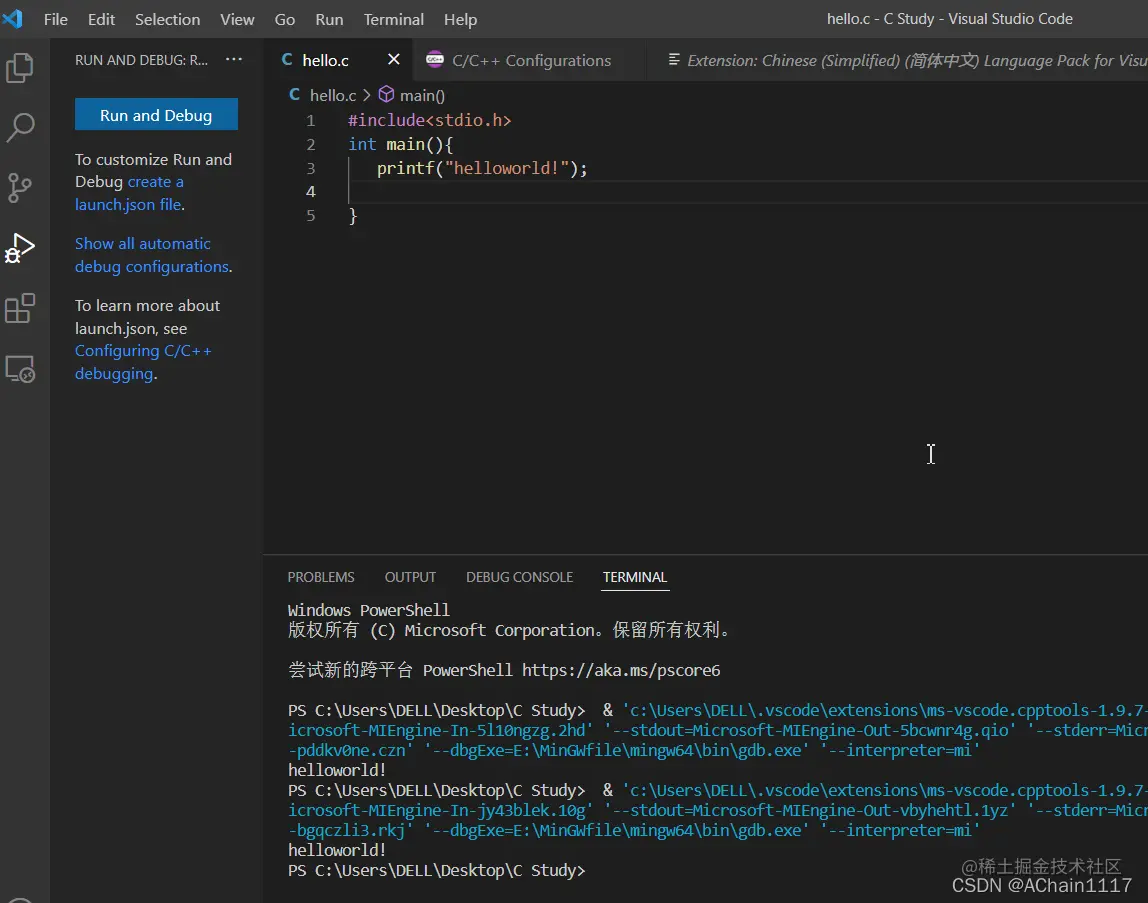
Task: Switch to the hello.c tab
Action: (325, 60)
